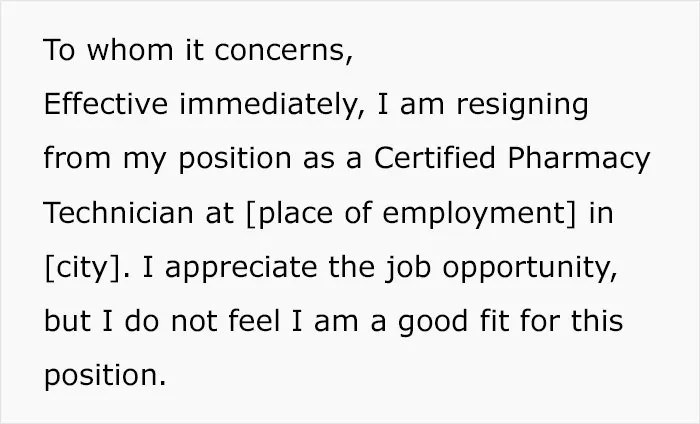Click the word 'whom' in the greeting
The image size is (700, 424).
(x=130, y=49)
